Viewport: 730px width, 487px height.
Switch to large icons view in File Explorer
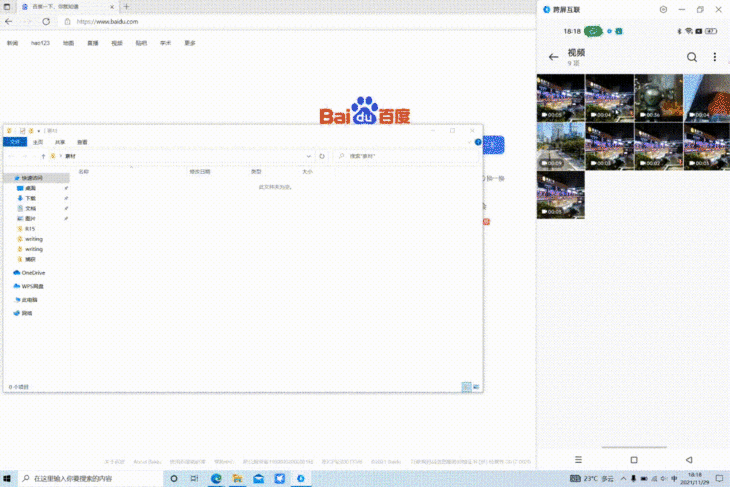[x=476, y=387]
